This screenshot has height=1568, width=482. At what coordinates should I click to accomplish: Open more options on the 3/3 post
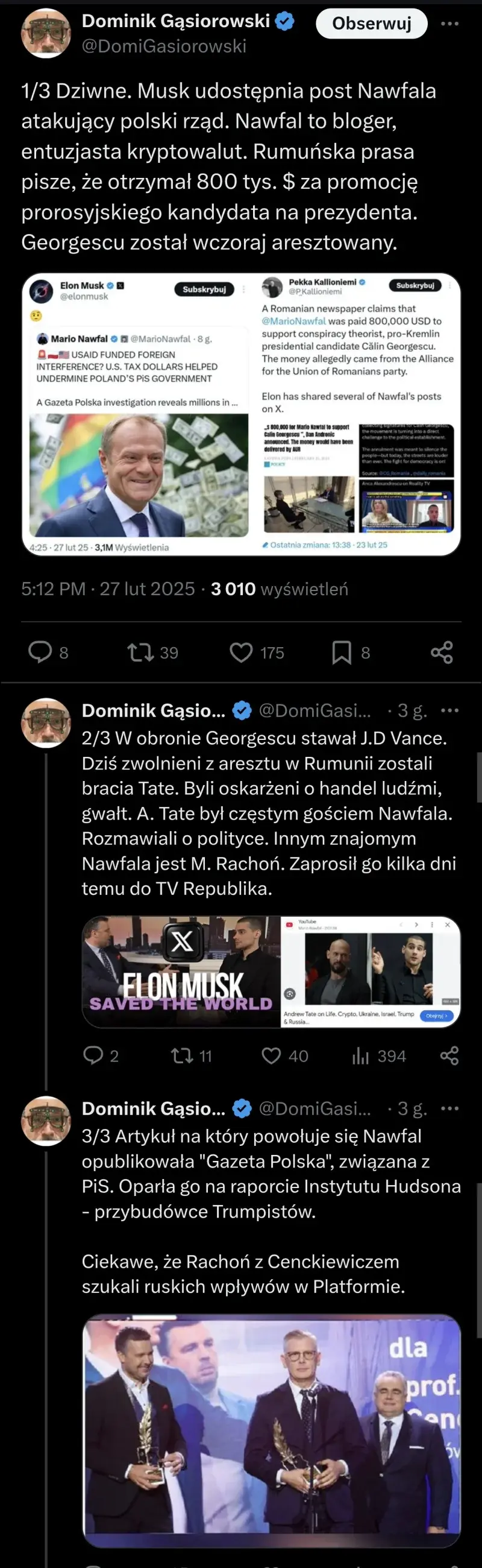[x=449, y=1108]
